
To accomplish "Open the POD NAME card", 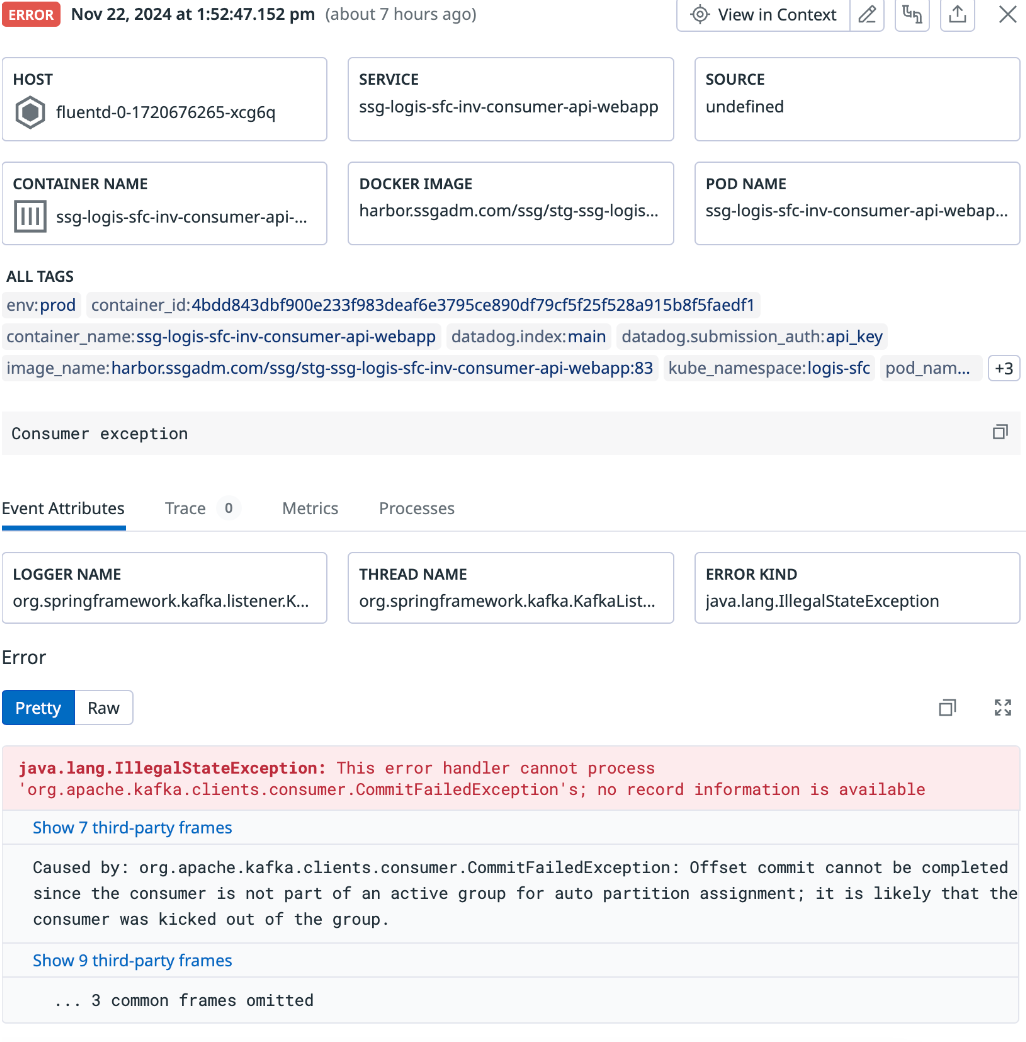I will click(x=857, y=203).
